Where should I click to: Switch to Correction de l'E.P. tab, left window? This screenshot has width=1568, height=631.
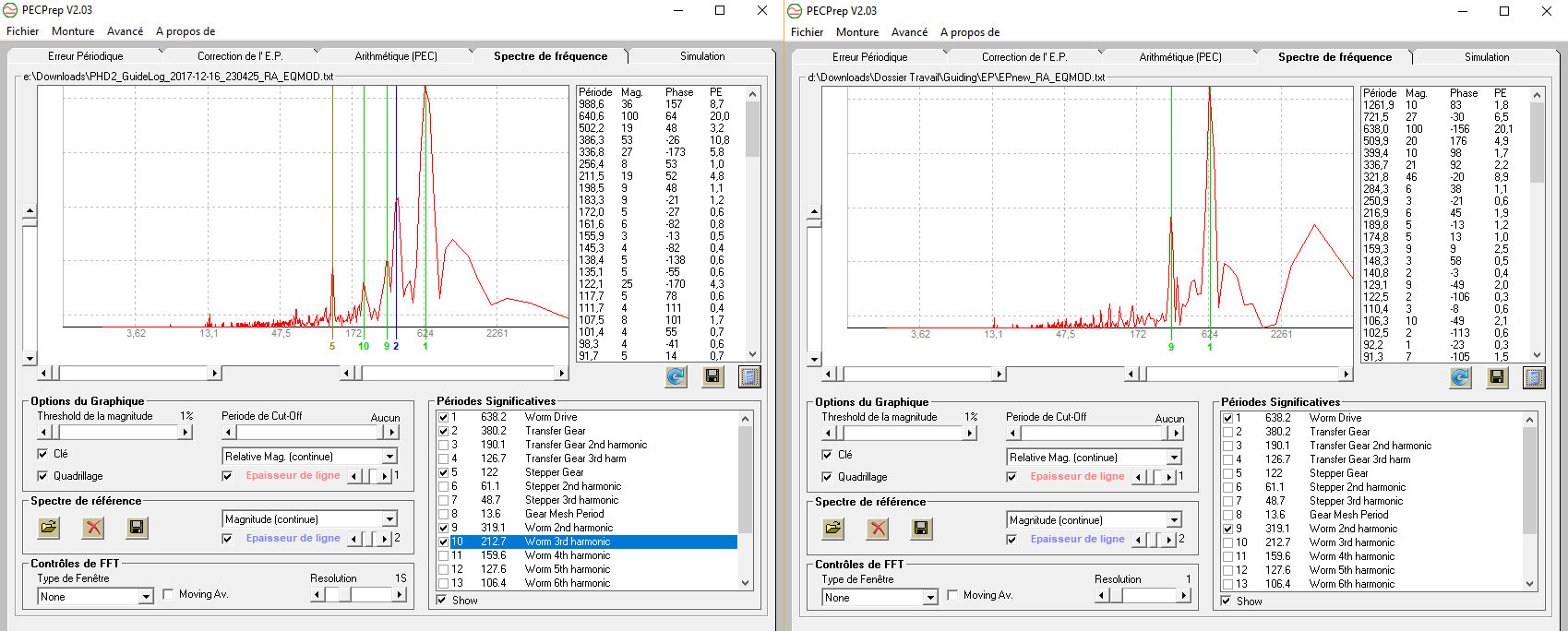pyautogui.click(x=240, y=56)
